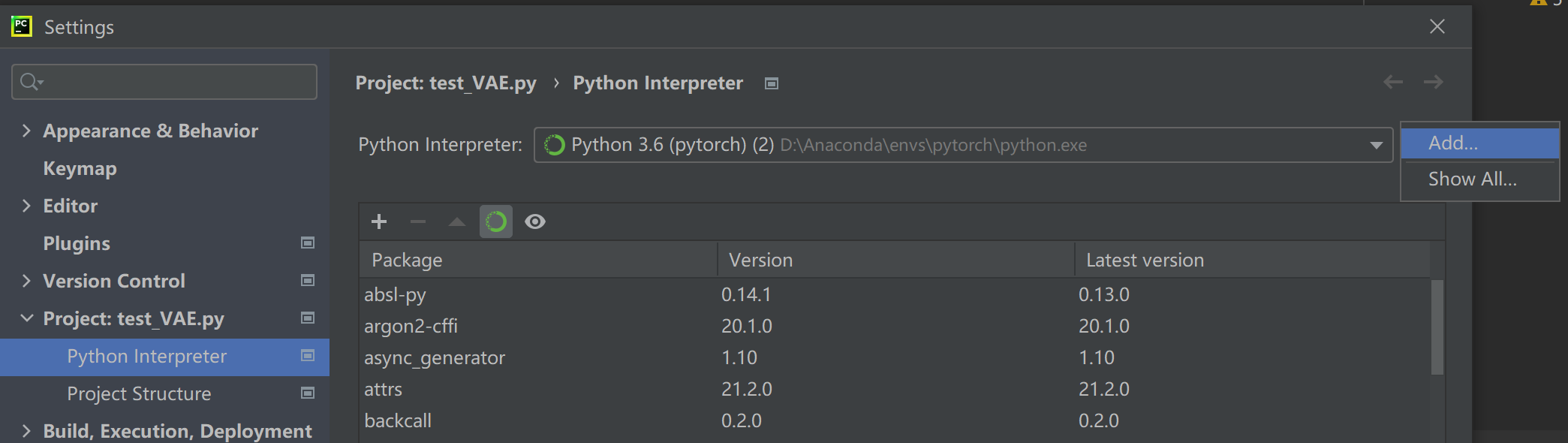Screen dimensions: 1568x443
Task: Collapse the Project: test_VAE.py tree node
Action: coord(27,318)
